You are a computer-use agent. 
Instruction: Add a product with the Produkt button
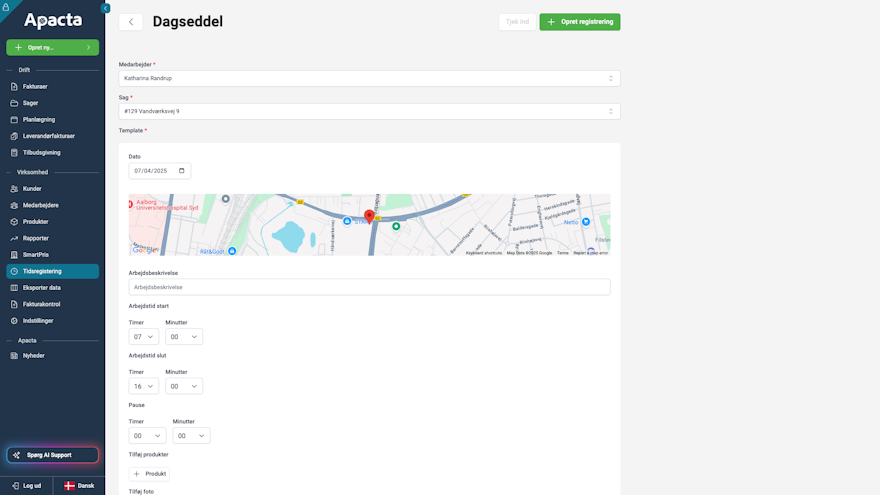point(149,474)
